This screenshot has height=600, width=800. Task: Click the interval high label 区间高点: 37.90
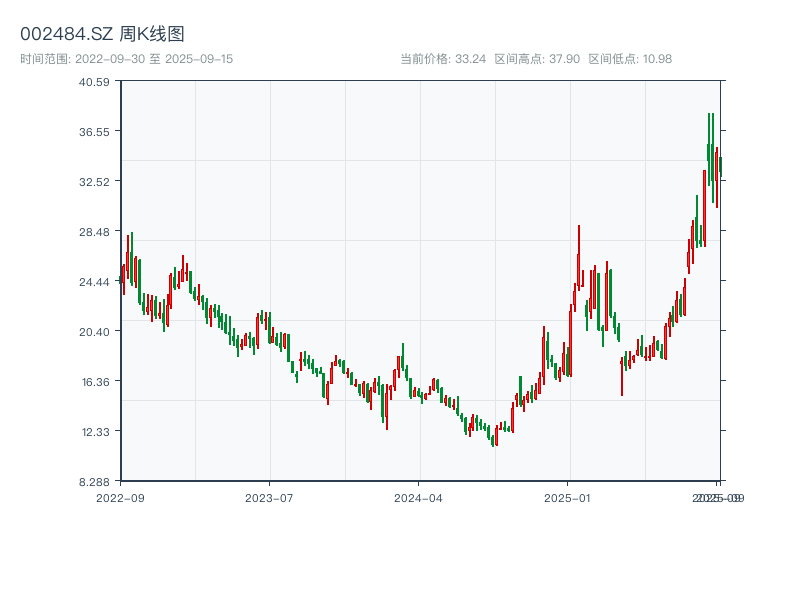pyautogui.click(x=537, y=59)
